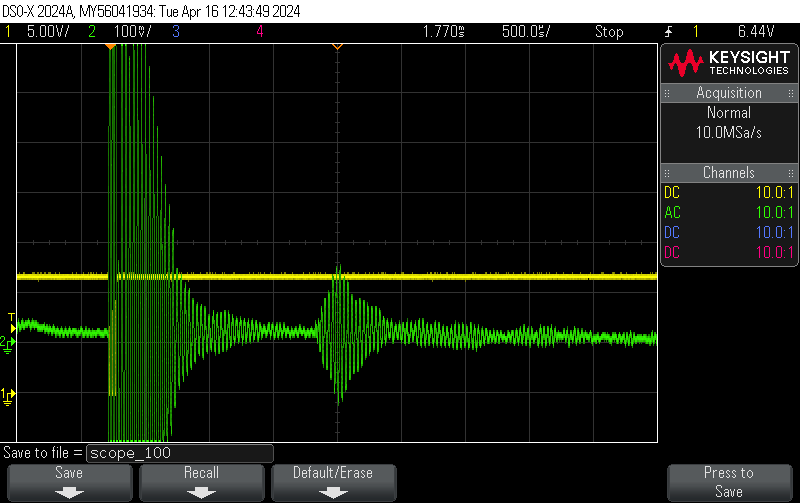Enable channel 4 in the top bar

tap(260, 32)
